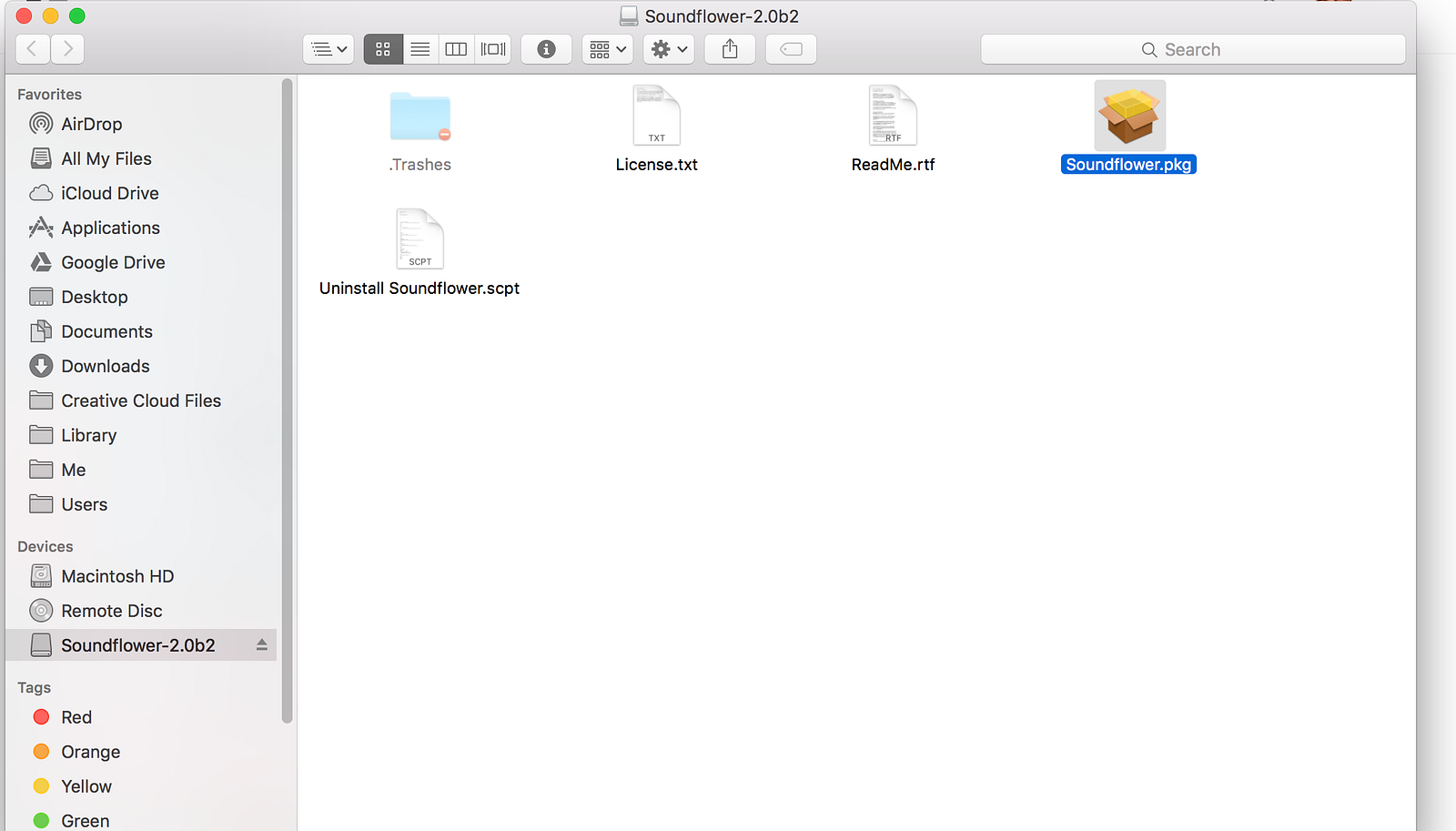
Task: Click the sidebar scrollbar
Action: pos(288,400)
